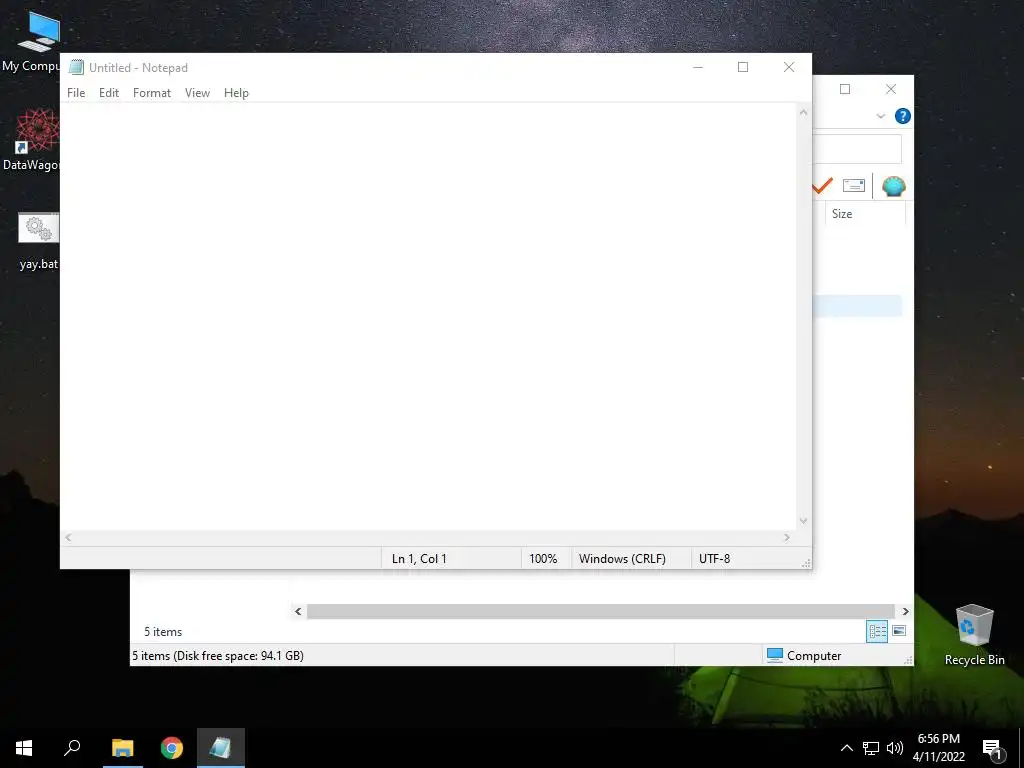Click the '5 items' count in Explorer
This screenshot has width=1024, height=768.
(163, 632)
